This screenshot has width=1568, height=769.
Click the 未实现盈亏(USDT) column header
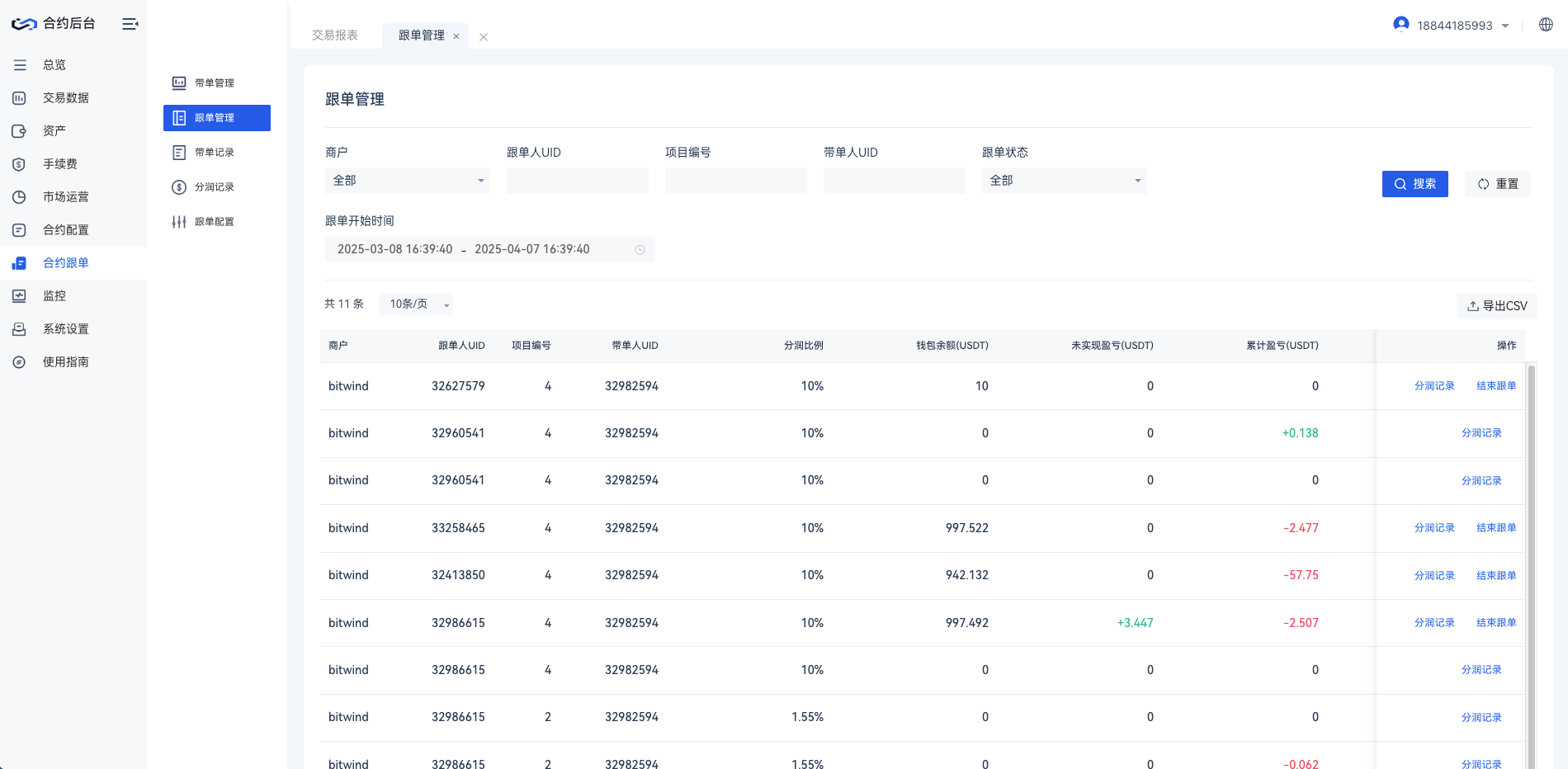click(1112, 346)
